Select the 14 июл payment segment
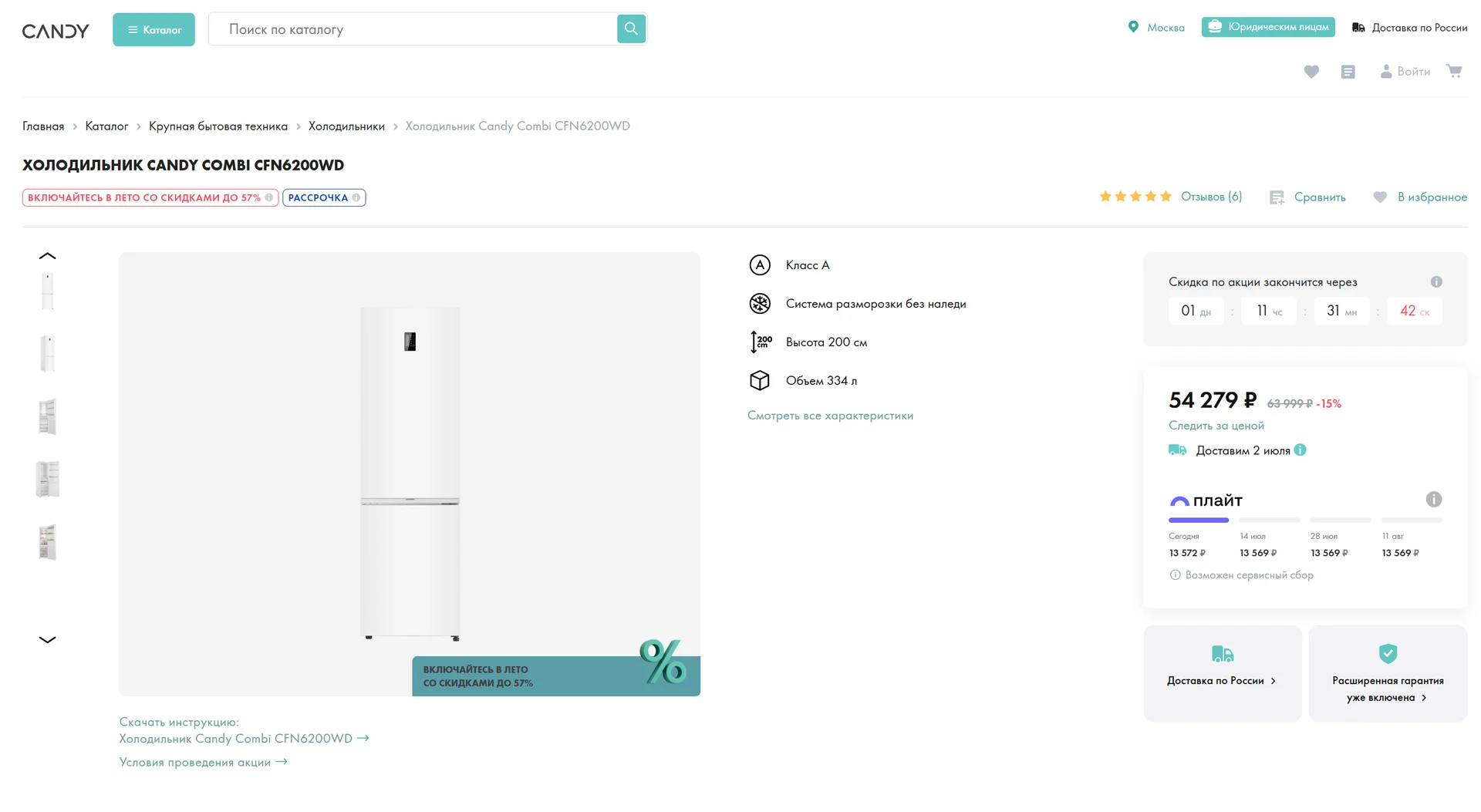The width and height of the screenshot is (1481, 812). (1269, 537)
